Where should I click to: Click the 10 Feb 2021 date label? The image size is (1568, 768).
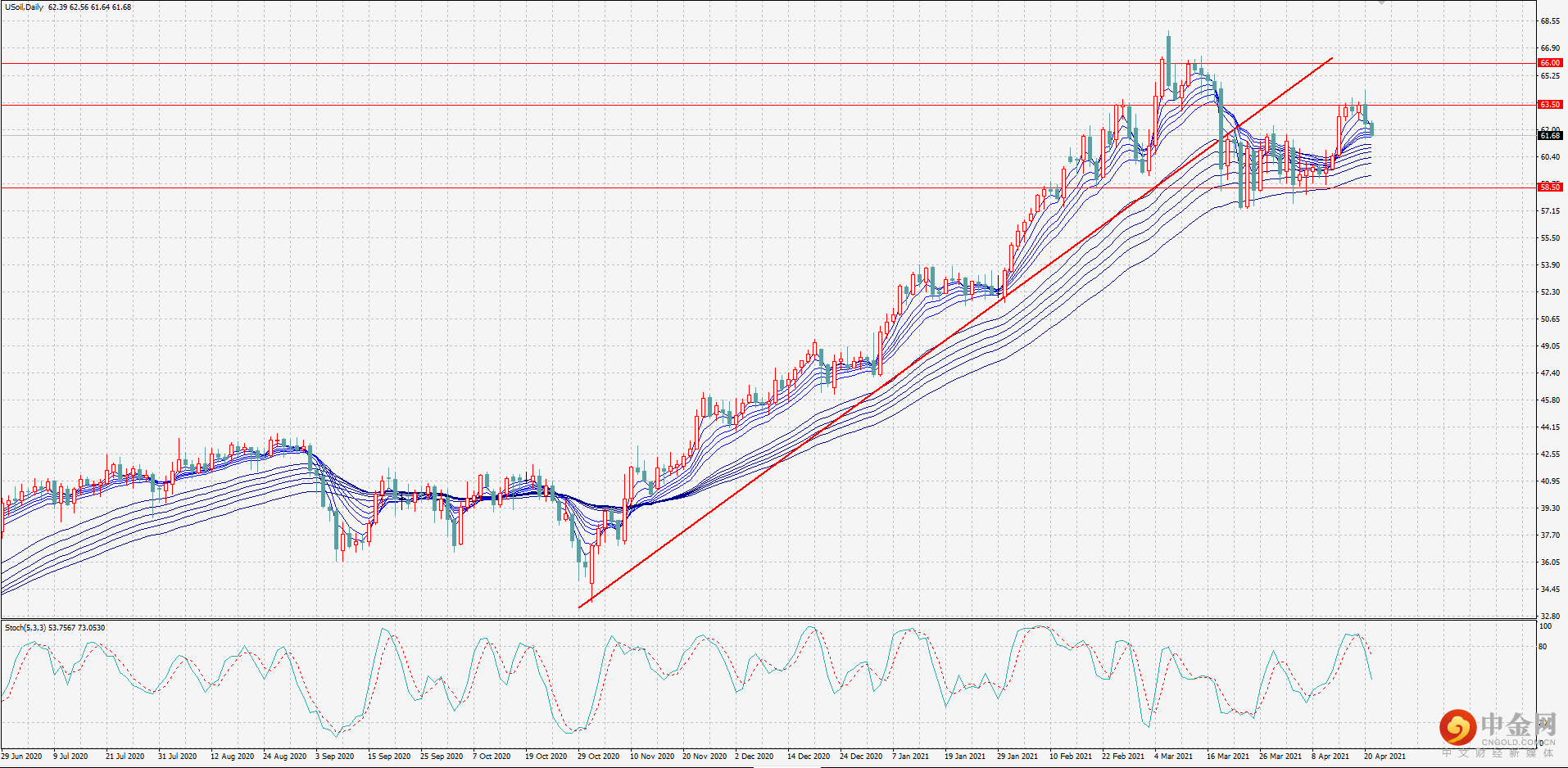pos(1071,757)
